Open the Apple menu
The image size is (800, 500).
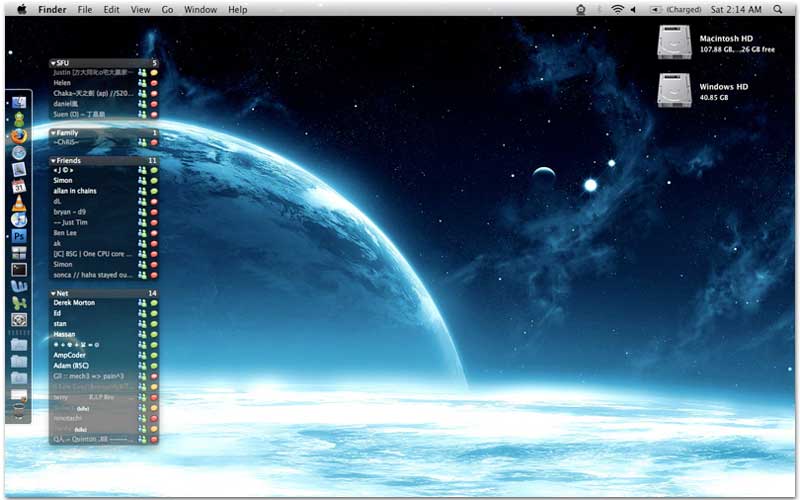pos(21,9)
